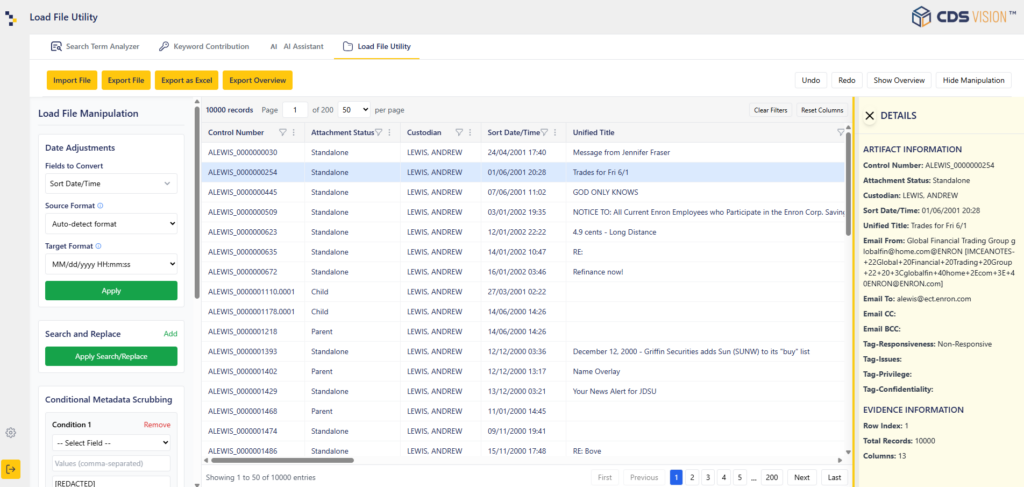
Task: Open Condition 1 Select Field dropdown
Action: tap(111, 443)
